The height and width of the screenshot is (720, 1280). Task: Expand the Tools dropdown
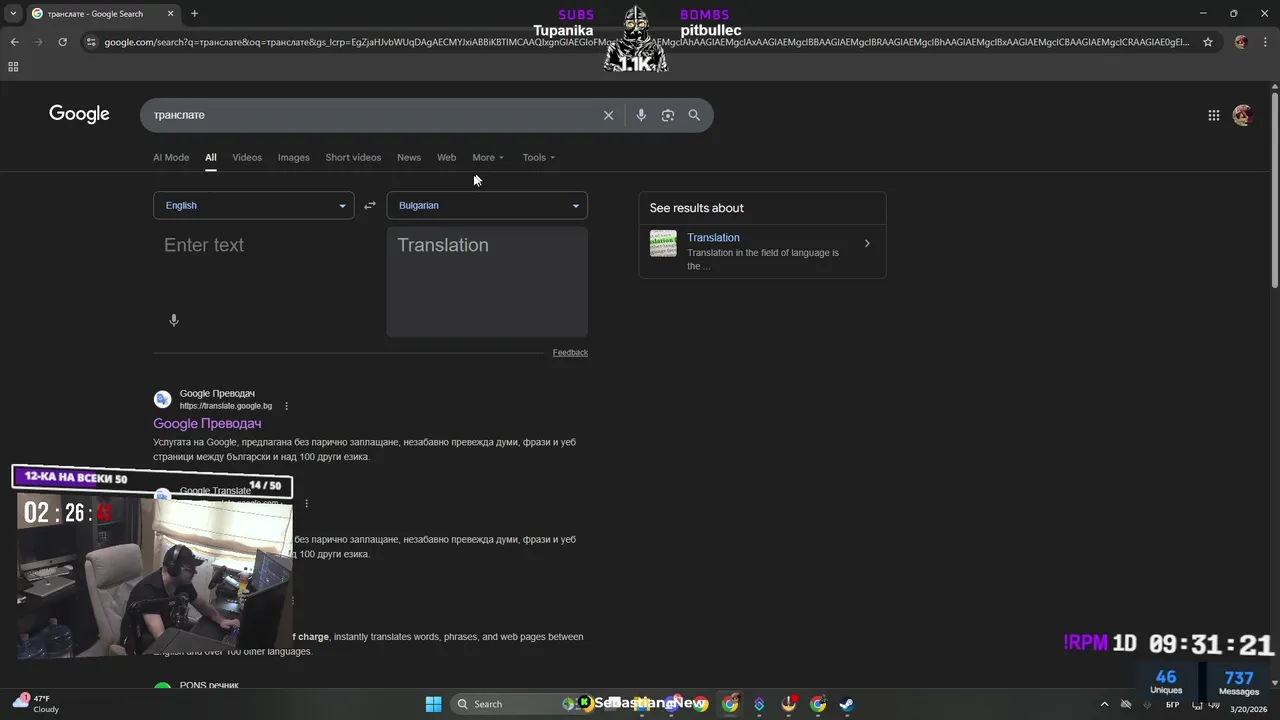click(538, 157)
